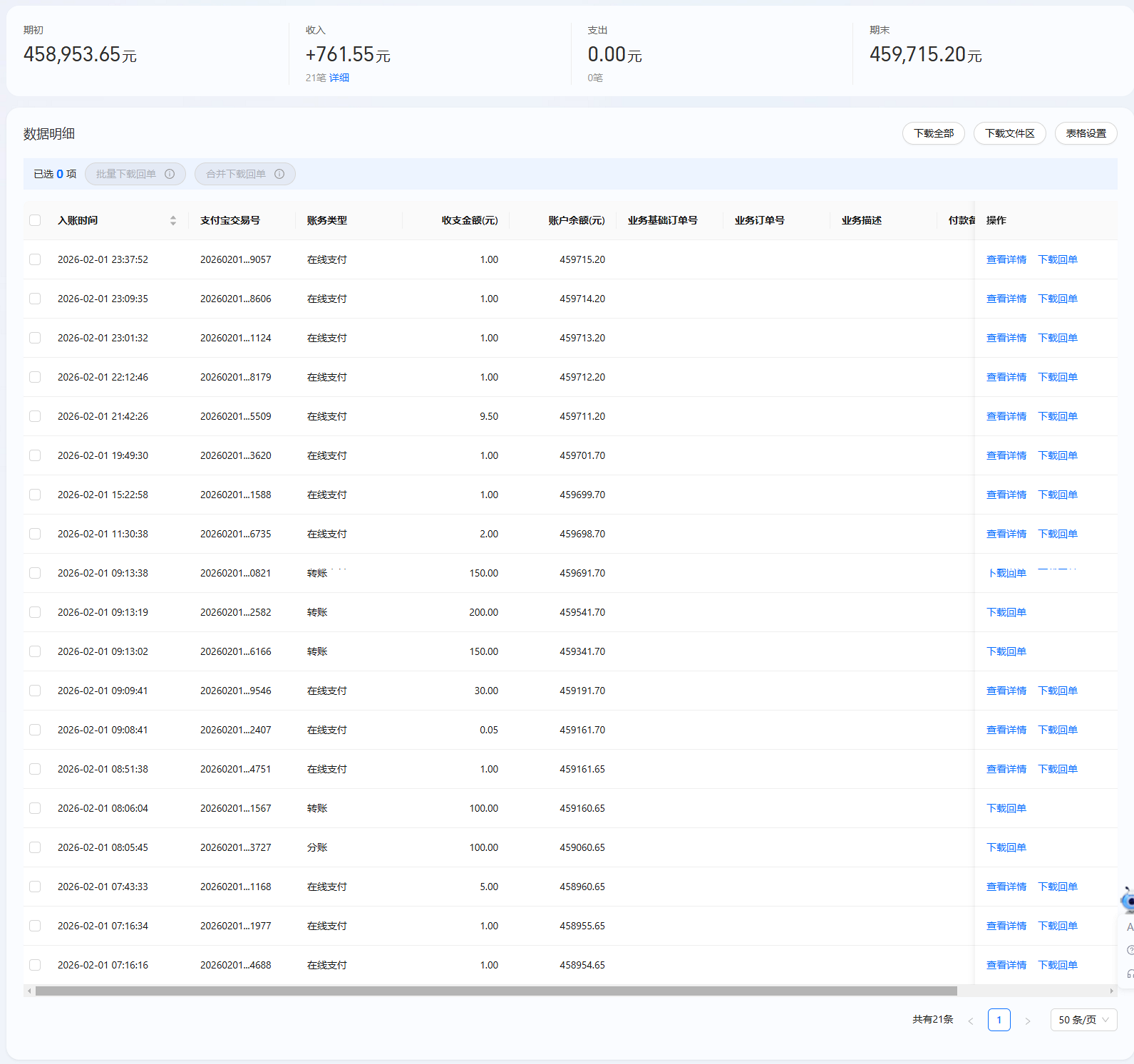Open the robot assistant at right edge
The height and width of the screenshot is (1064, 1134).
click(x=1127, y=901)
